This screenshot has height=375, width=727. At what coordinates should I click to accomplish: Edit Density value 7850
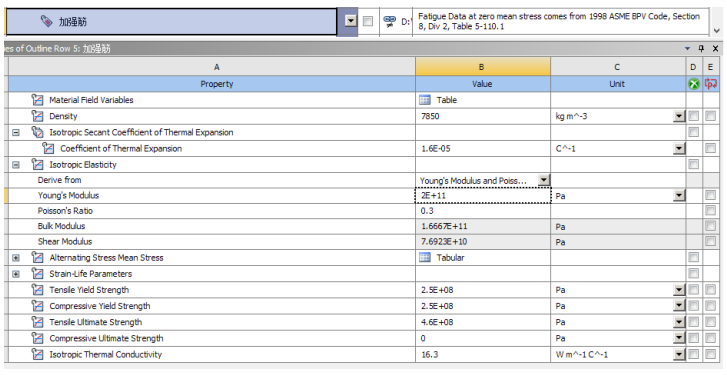click(483, 116)
